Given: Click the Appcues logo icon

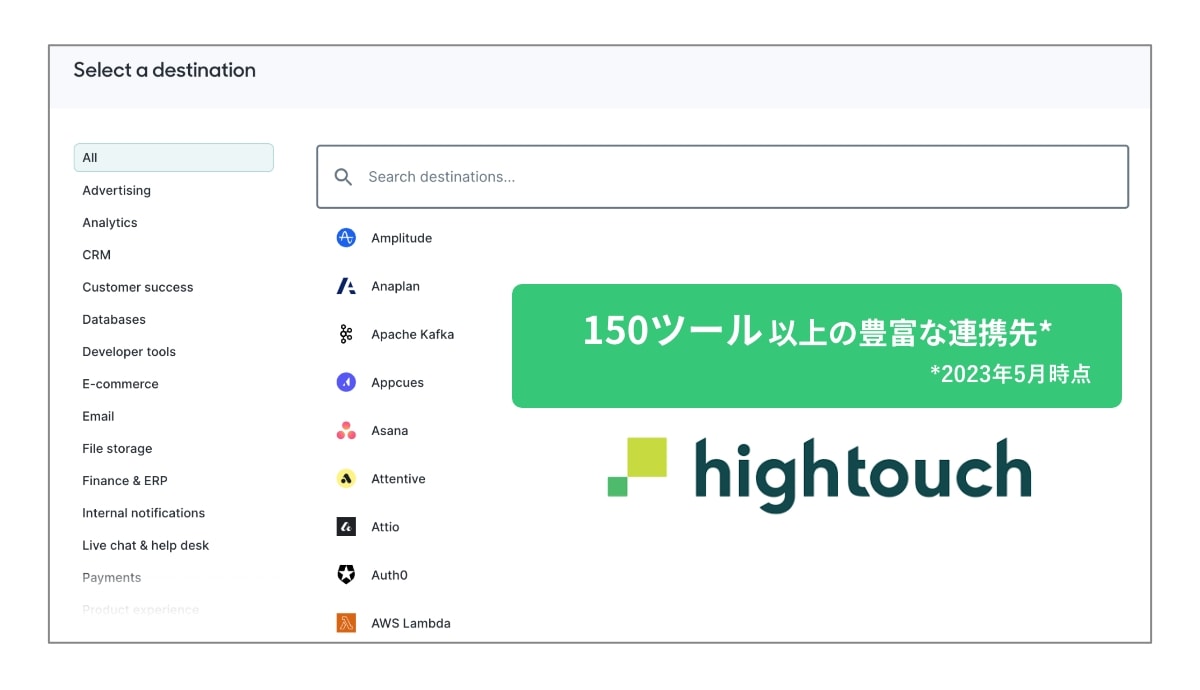Looking at the screenshot, I should (x=346, y=382).
